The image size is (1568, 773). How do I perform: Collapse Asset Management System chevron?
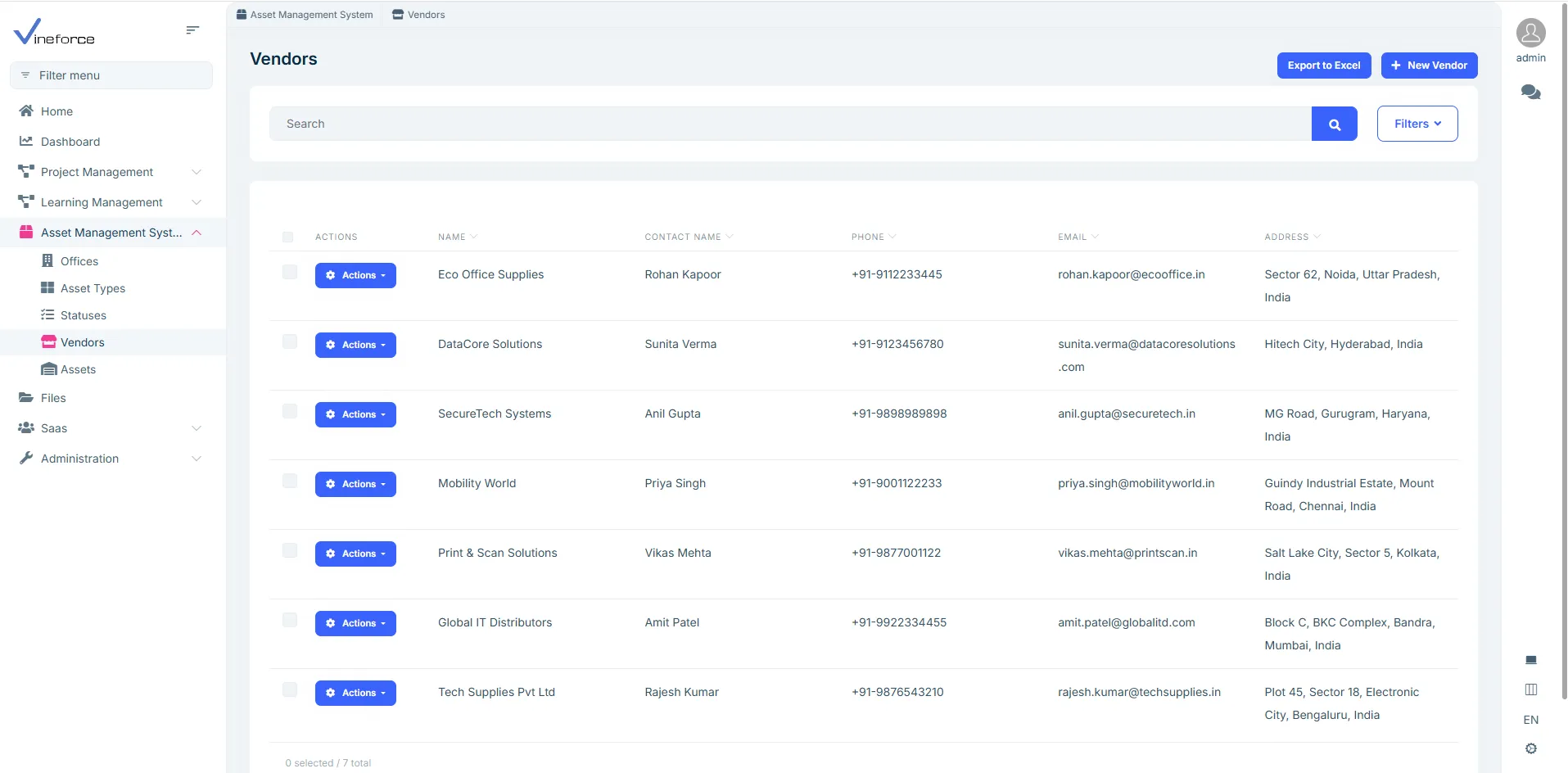pyautogui.click(x=197, y=233)
